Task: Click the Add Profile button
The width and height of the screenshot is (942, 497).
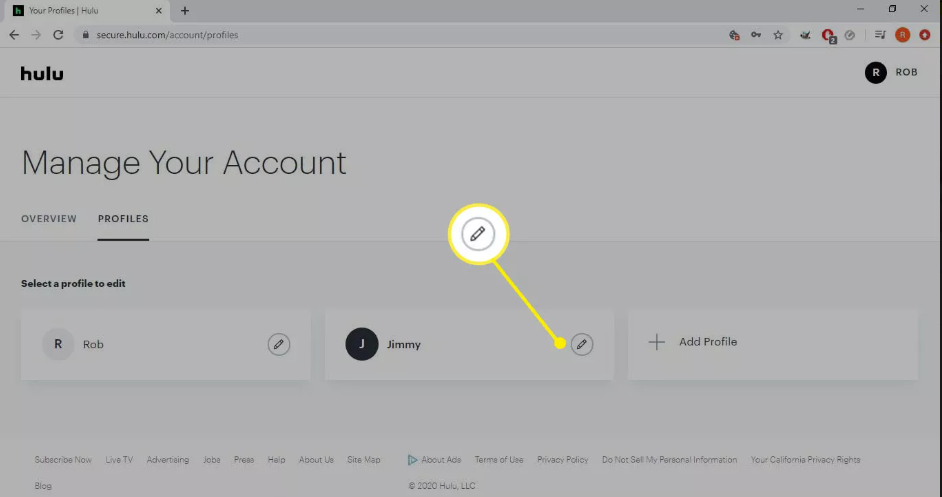Action: click(773, 344)
